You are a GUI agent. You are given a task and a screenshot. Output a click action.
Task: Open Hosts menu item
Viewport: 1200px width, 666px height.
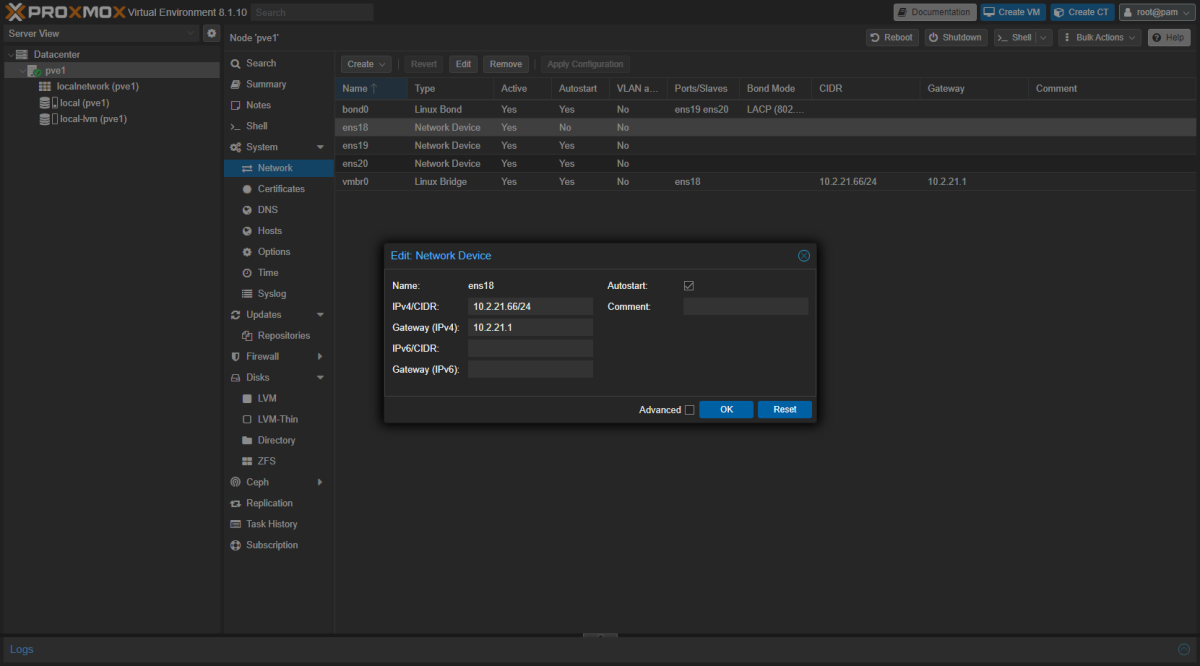coord(278,231)
